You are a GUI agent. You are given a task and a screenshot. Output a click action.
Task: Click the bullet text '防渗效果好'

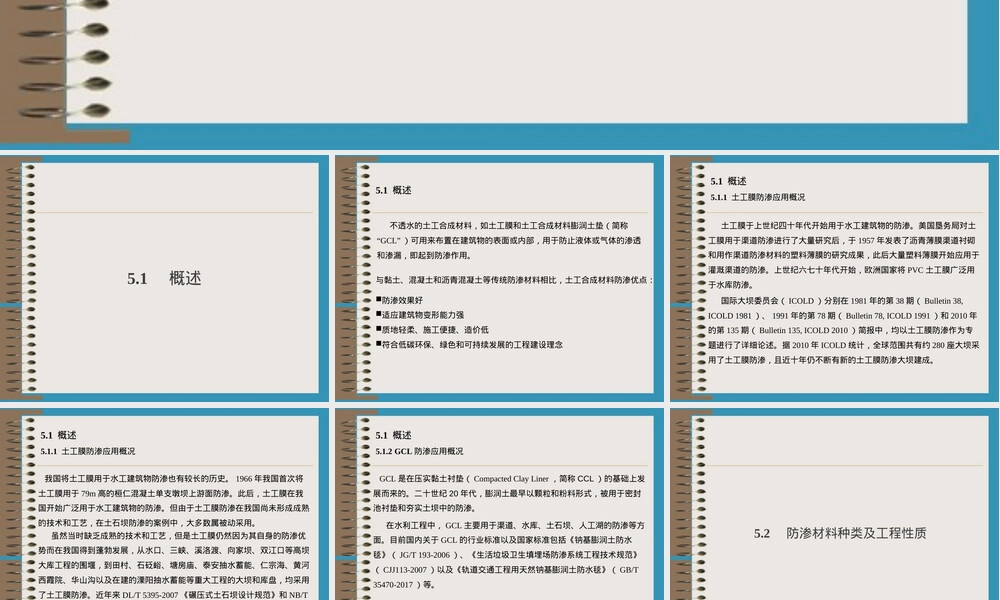[402, 300]
